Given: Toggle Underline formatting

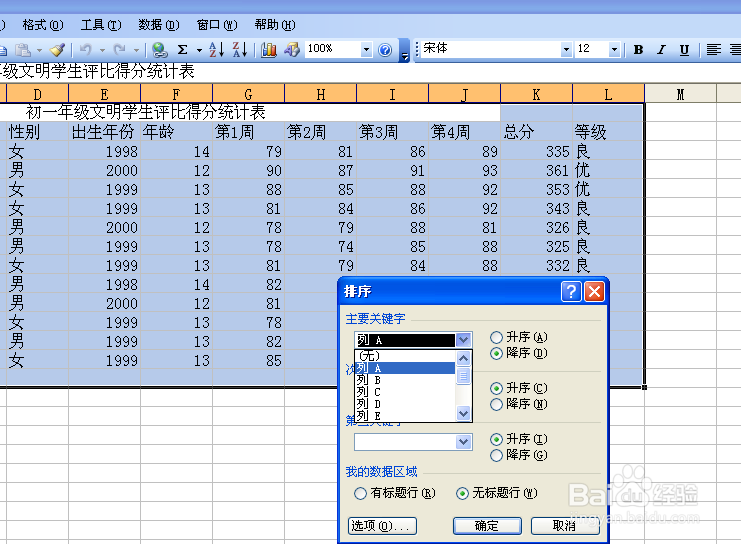Looking at the screenshot, I should point(684,50).
